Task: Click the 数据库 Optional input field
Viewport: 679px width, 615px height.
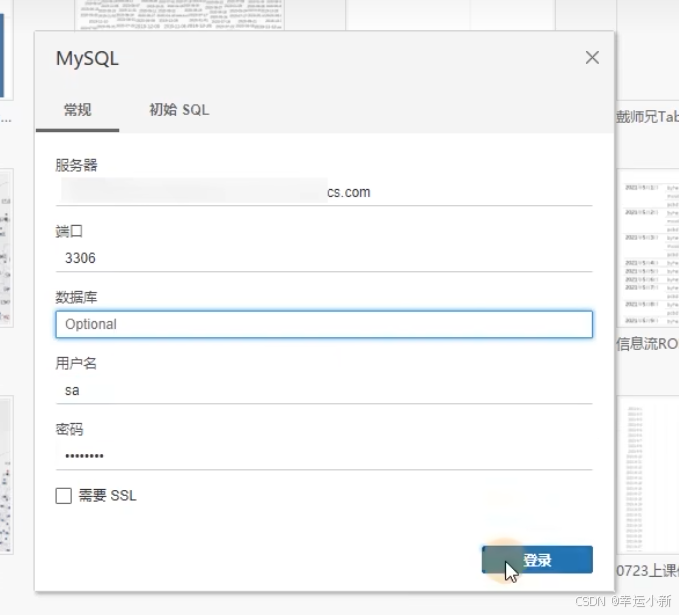Action: pyautogui.click(x=324, y=324)
